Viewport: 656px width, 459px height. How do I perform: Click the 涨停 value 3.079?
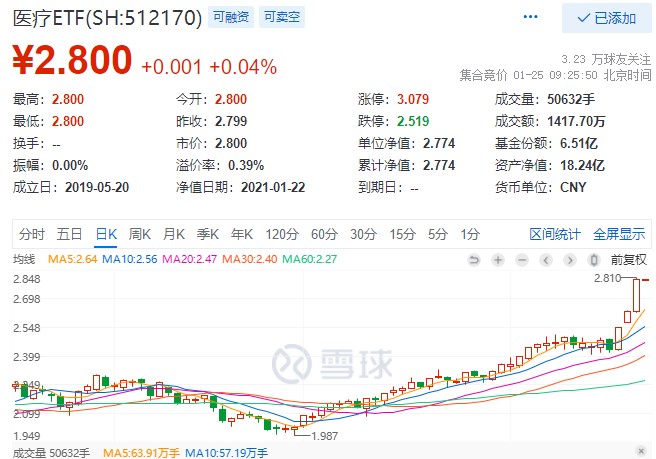coord(413,99)
